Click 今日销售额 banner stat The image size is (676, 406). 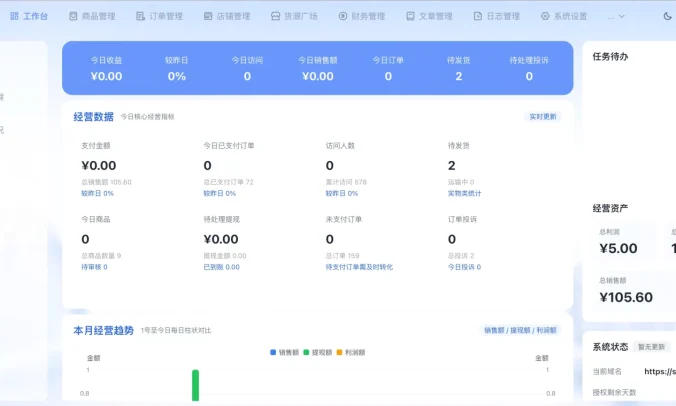318,69
